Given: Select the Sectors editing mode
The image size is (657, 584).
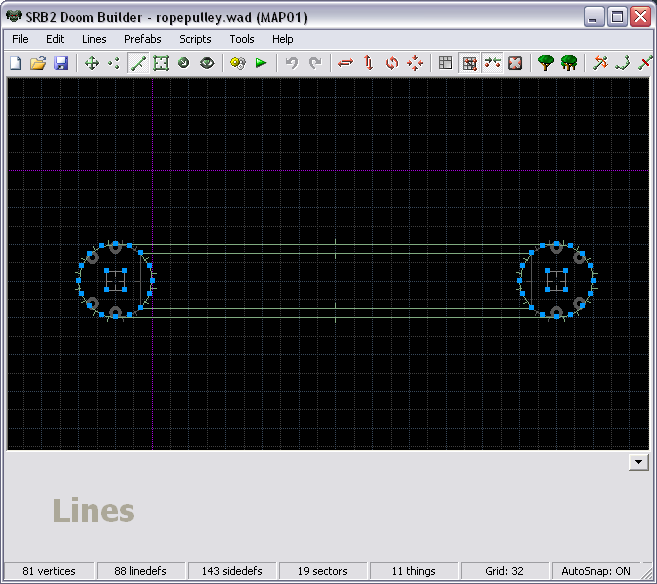Looking at the screenshot, I should 160,63.
